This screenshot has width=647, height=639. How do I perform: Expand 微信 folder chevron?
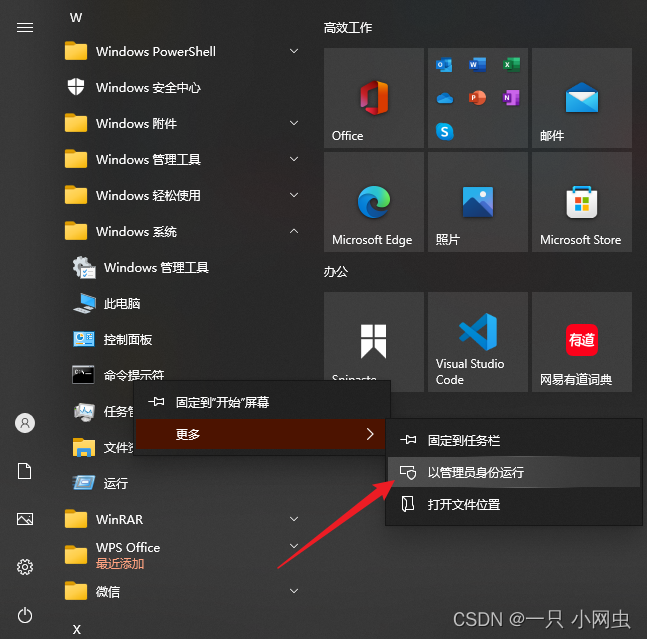pyautogui.click(x=294, y=591)
